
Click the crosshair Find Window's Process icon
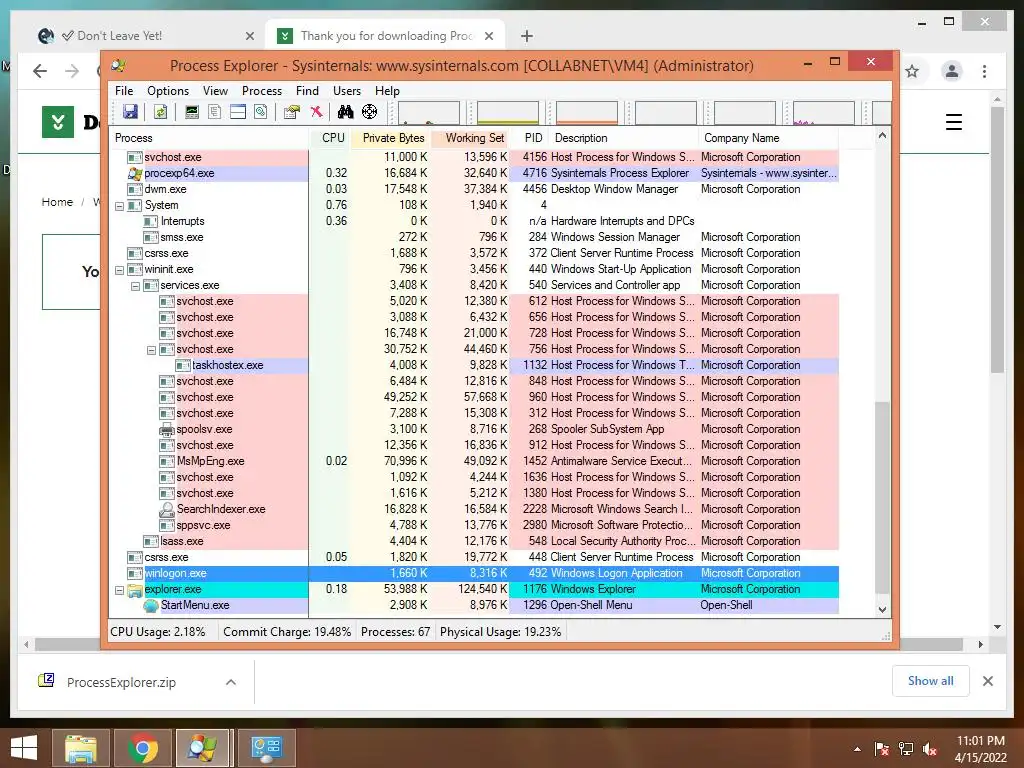[x=370, y=112]
